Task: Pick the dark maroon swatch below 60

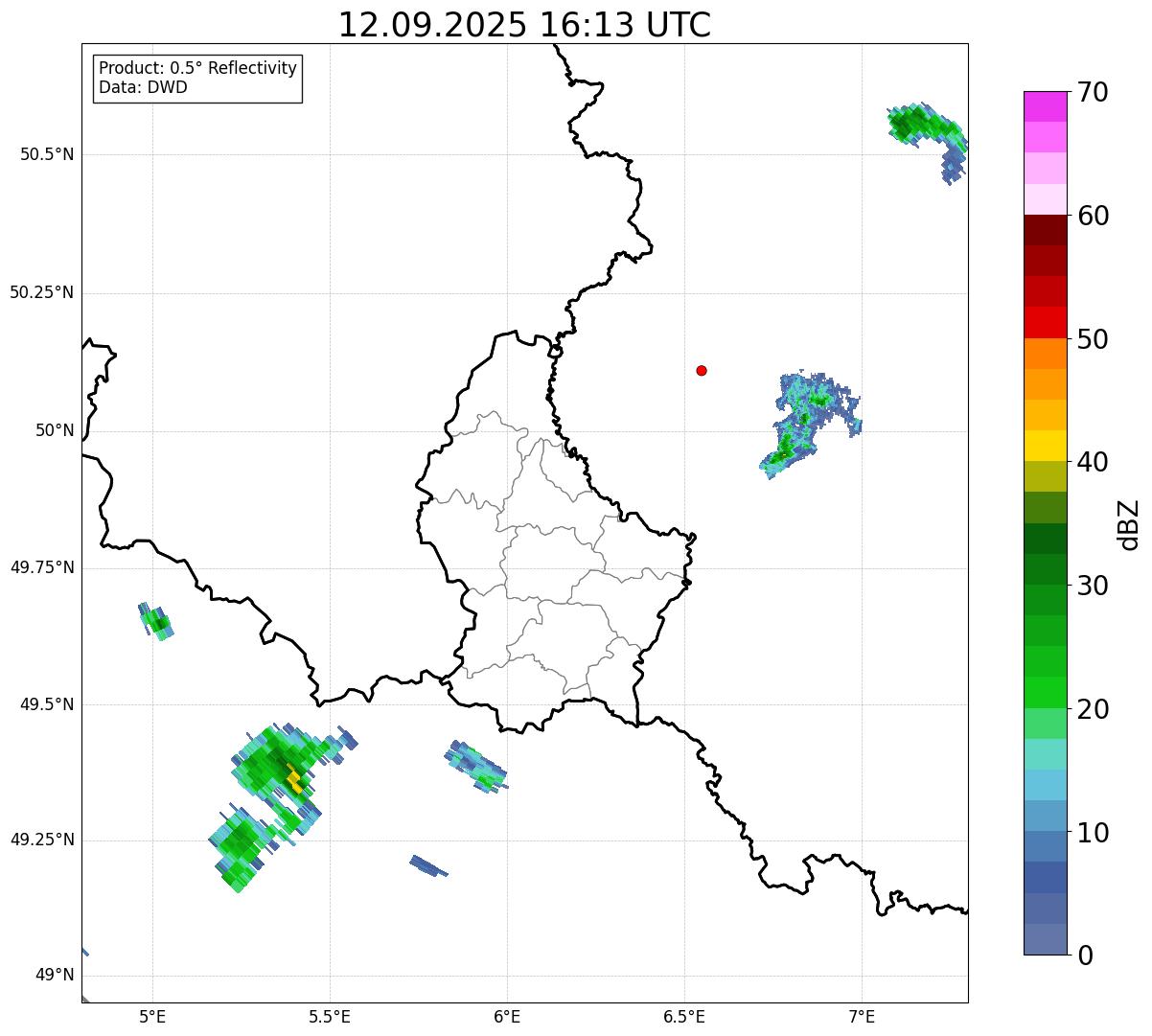Action: pos(1045,230)
